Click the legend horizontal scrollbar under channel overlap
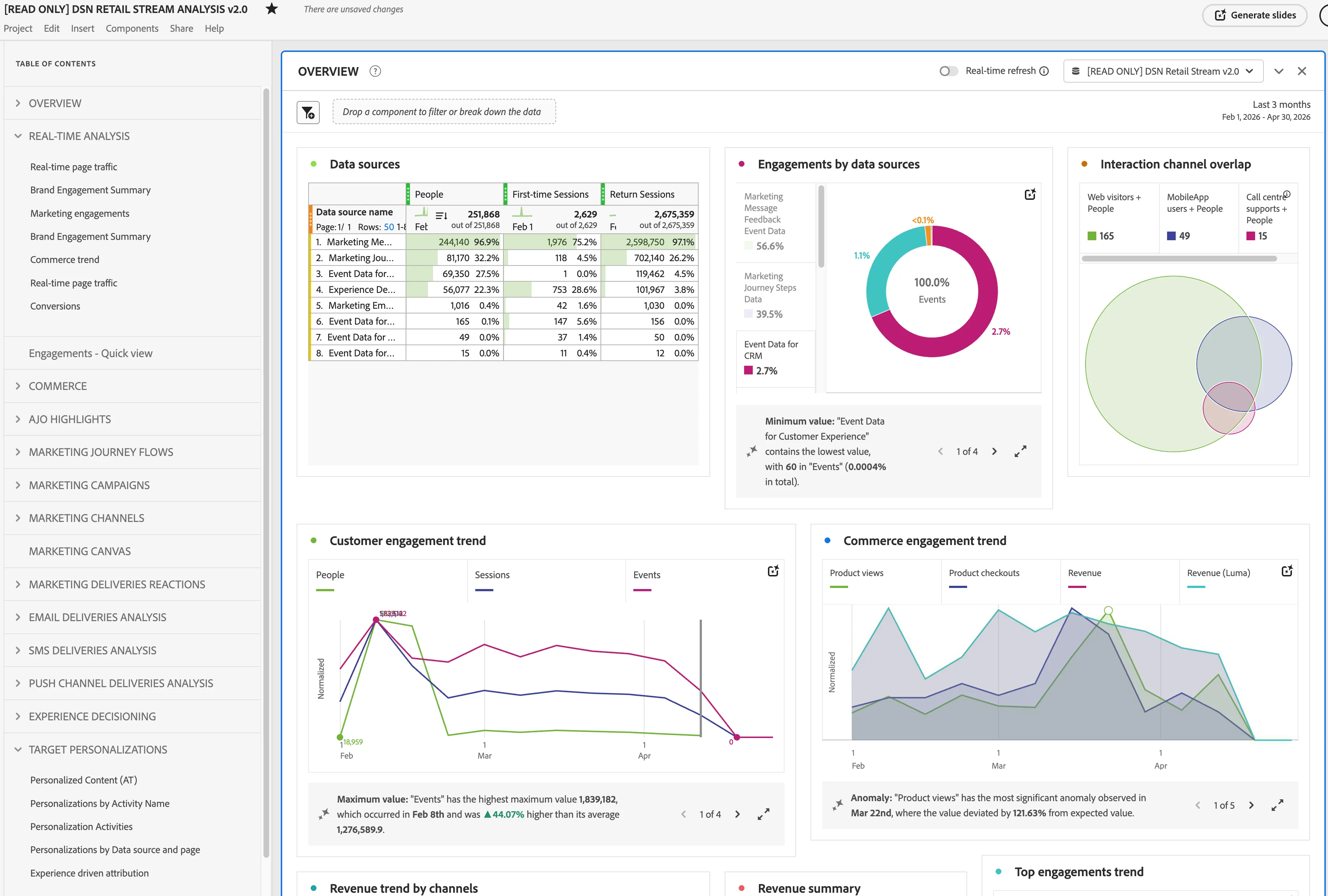 pyautogui.click(x=1179, y=259)
